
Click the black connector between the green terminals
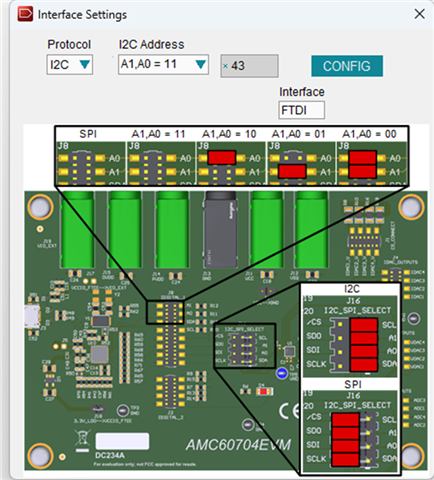220,229
